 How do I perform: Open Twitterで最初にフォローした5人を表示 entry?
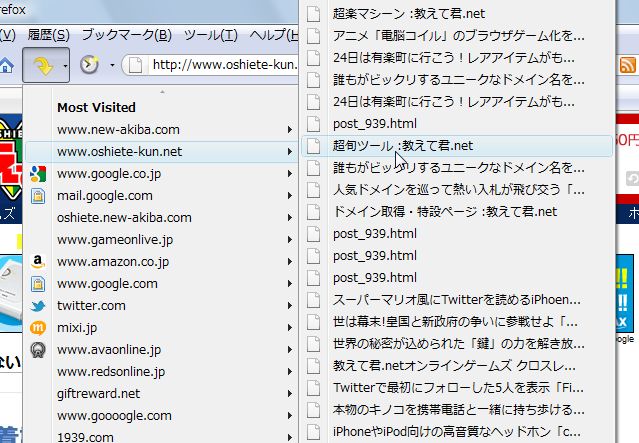coord(456,388)
